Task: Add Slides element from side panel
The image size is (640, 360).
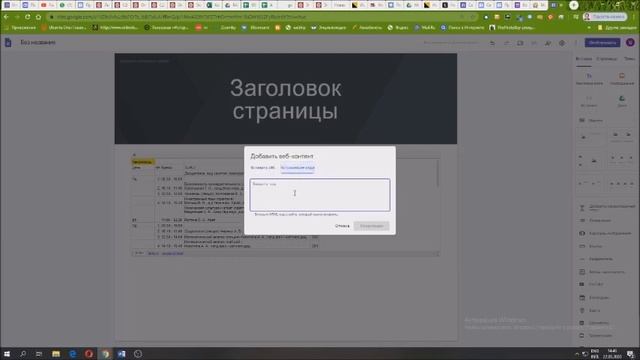Action: [596, 336]
